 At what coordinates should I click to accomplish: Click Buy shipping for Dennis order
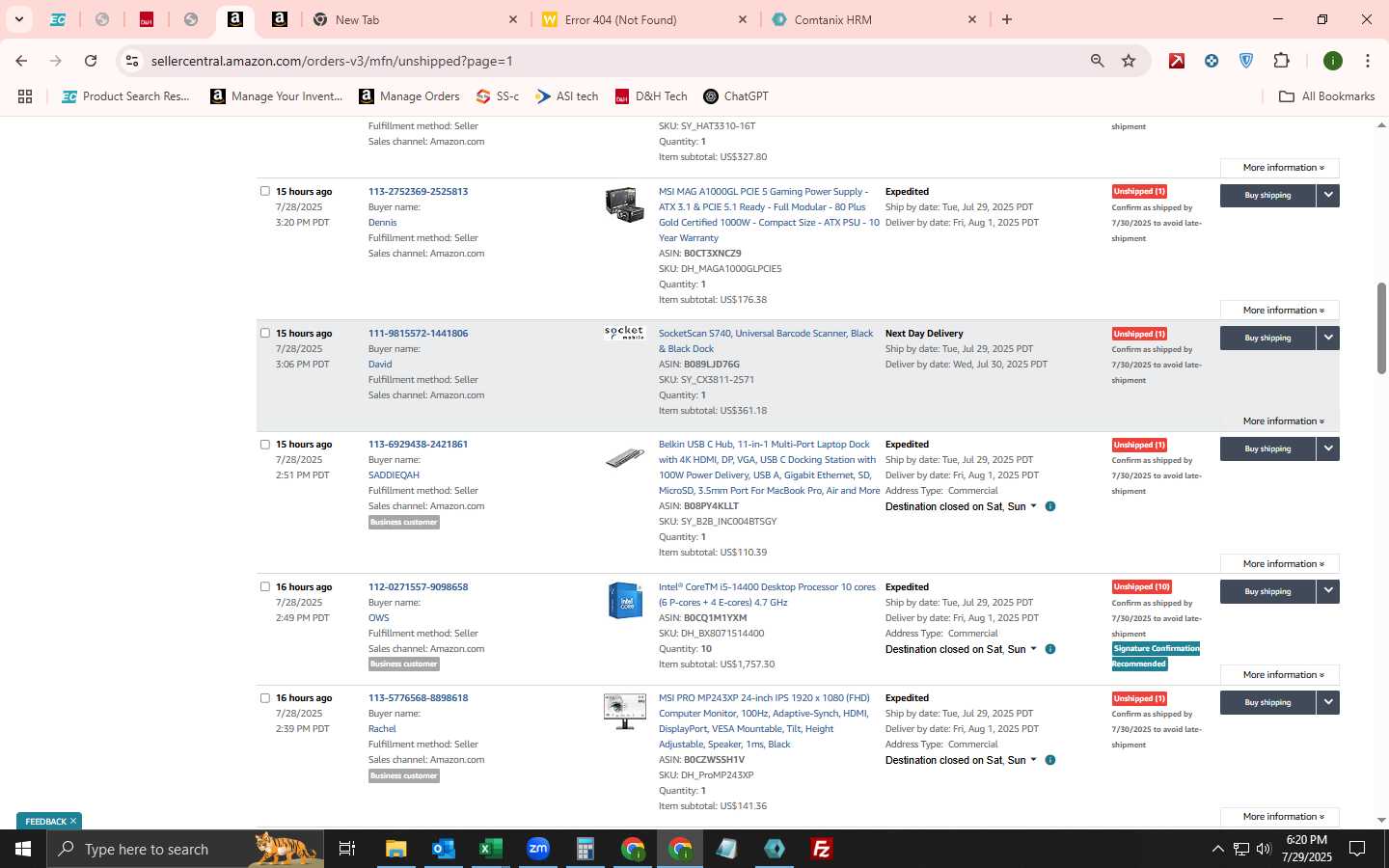pyautogui.click(x=1267, y=195)
